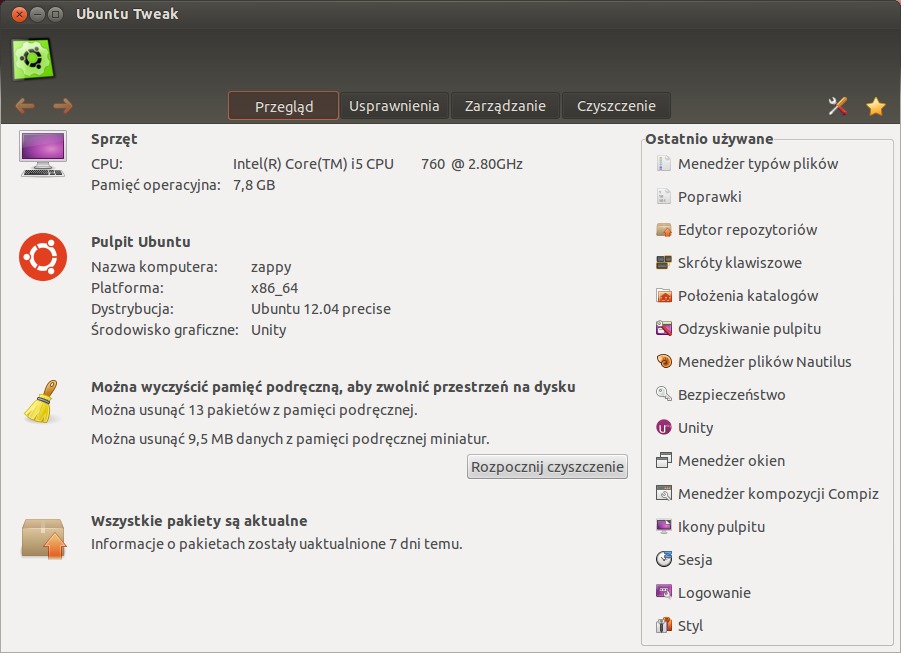Viewport: 901px width, 653px height.
Task: Click the Ubuntu Tweak logo icon
Action: 33,59
